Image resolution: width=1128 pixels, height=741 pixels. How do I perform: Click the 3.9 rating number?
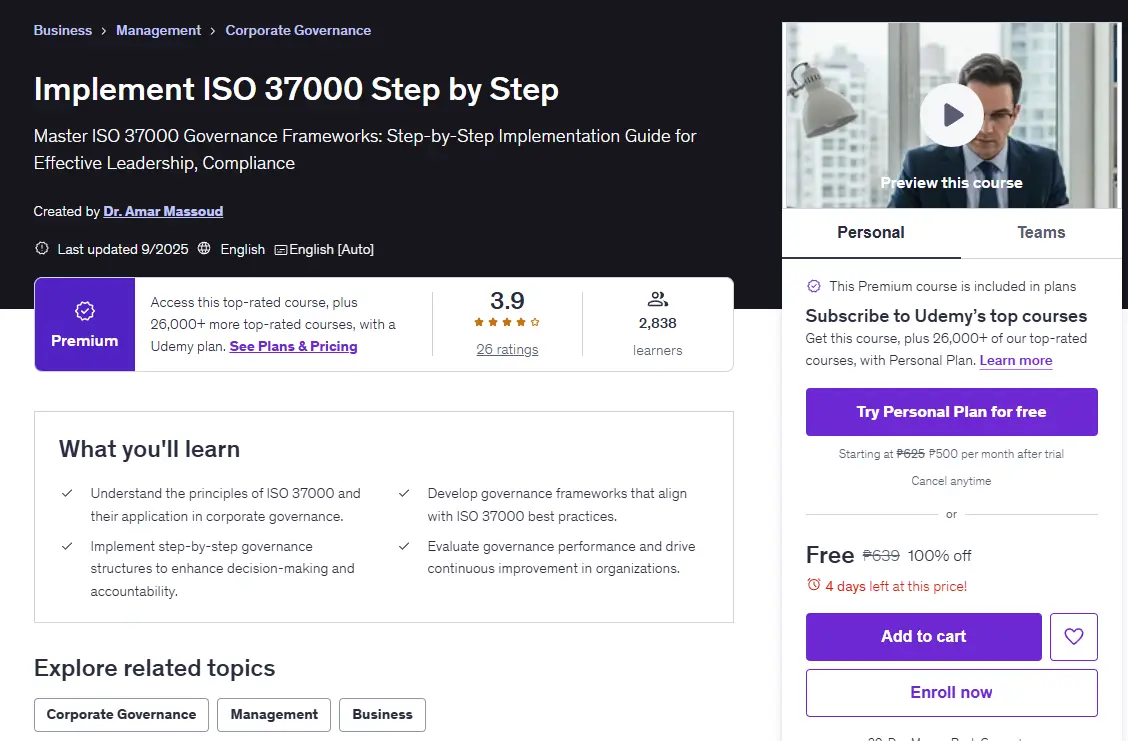tap(507, 301)
